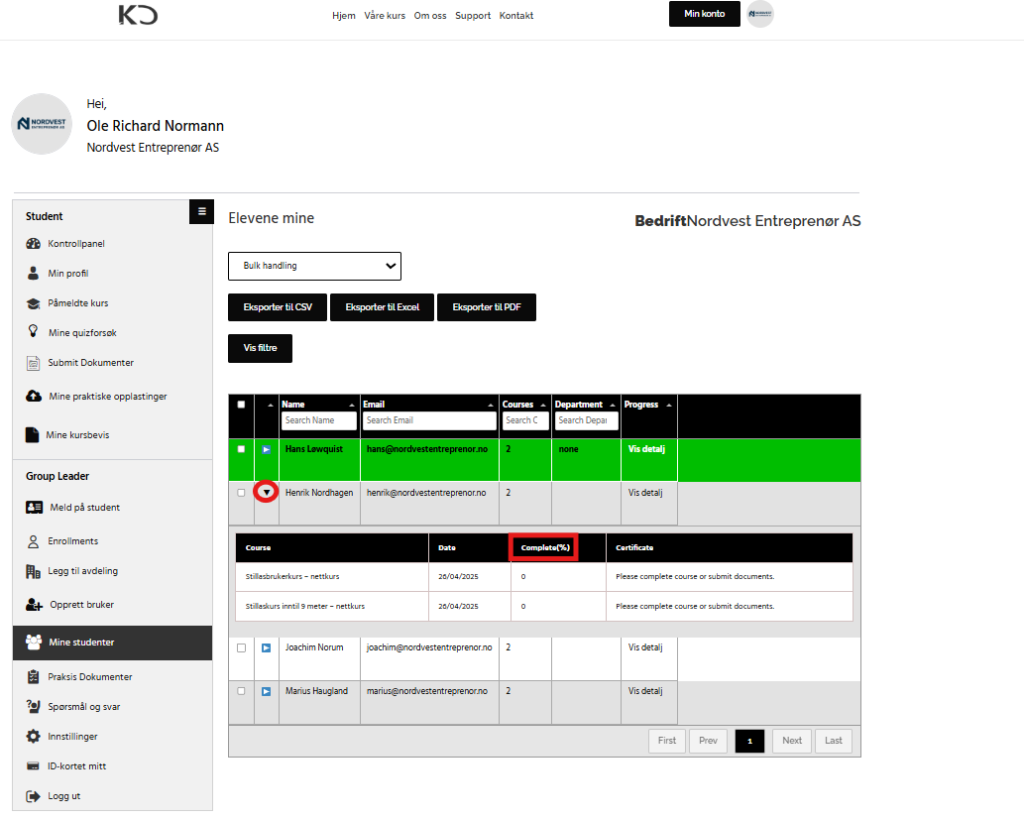Expand the row for Marius Haugland

tap(266, 691)
